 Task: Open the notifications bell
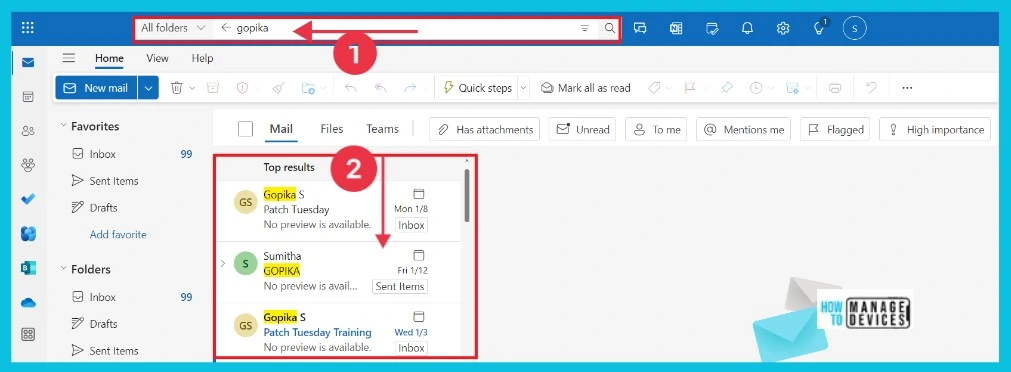(747, 28)
